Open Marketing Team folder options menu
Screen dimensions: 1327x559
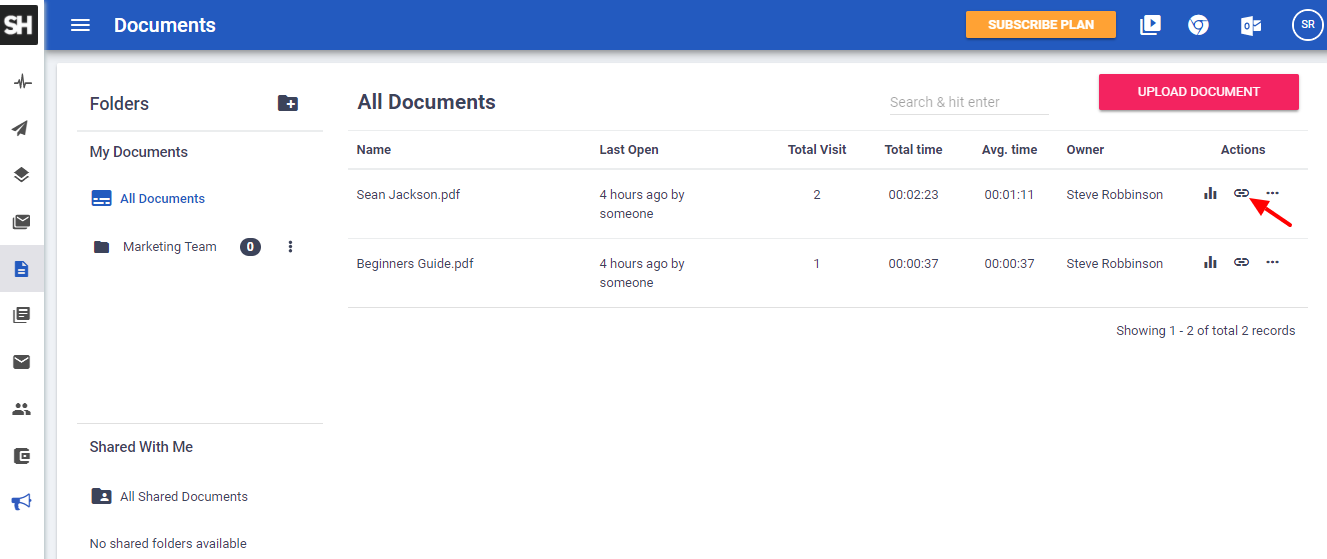[x=291, y=246]
